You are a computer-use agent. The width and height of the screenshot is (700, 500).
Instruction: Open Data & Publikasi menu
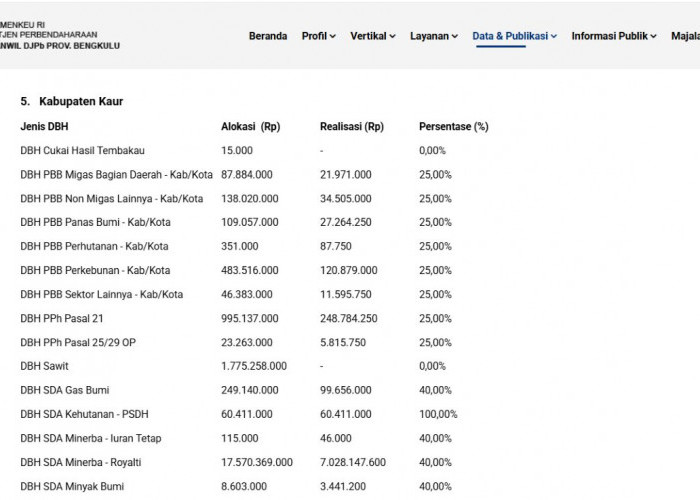(x=514, y=36)
